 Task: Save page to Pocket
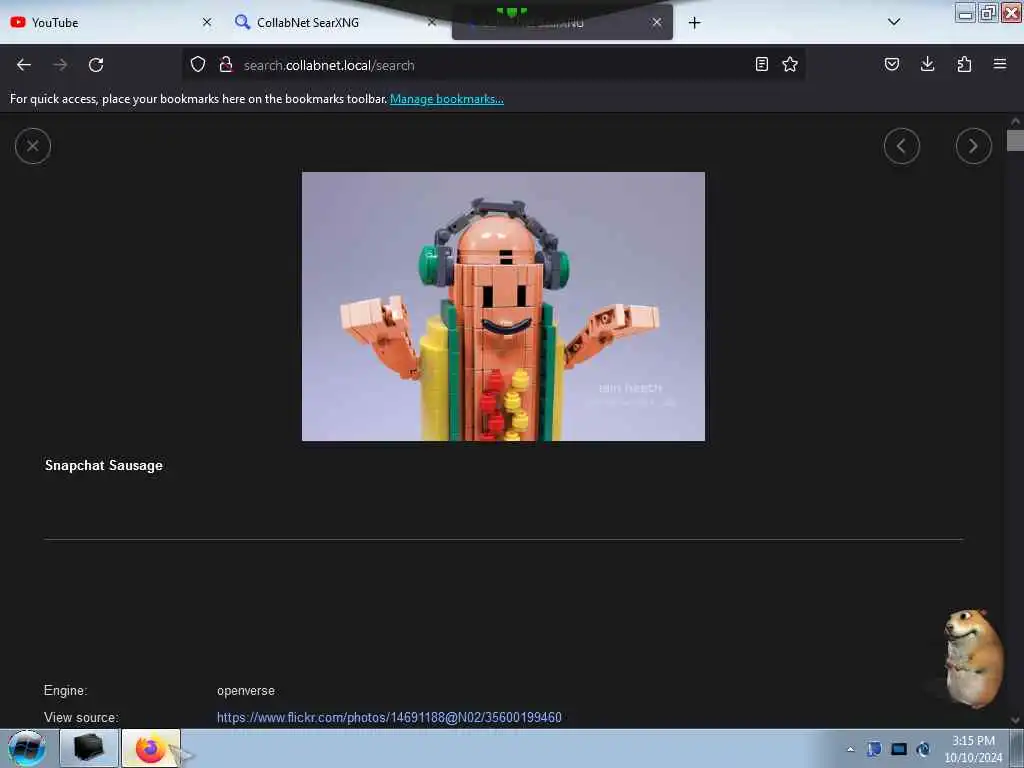click(891, 64)
